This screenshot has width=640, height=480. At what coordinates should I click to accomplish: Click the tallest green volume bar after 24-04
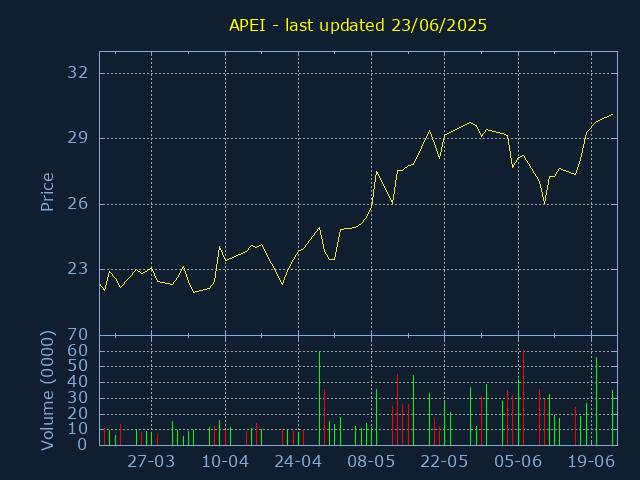point(320,398)
